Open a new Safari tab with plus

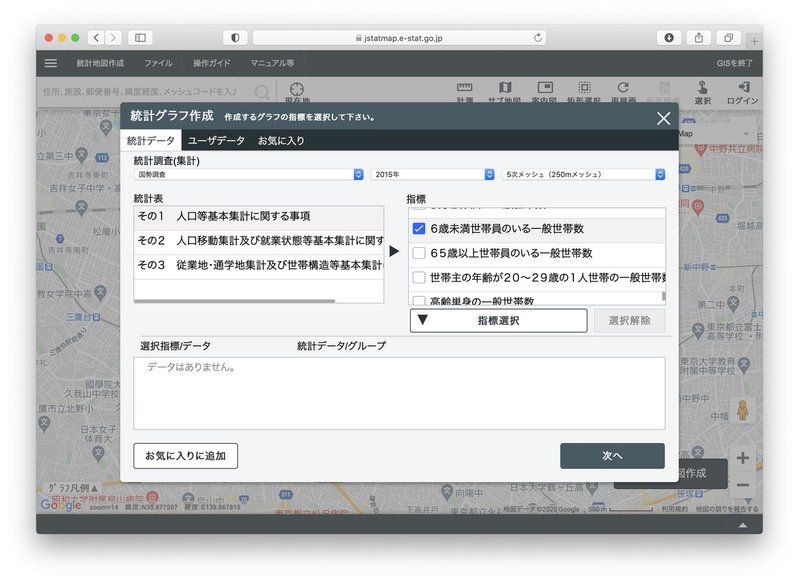(754, 41)
